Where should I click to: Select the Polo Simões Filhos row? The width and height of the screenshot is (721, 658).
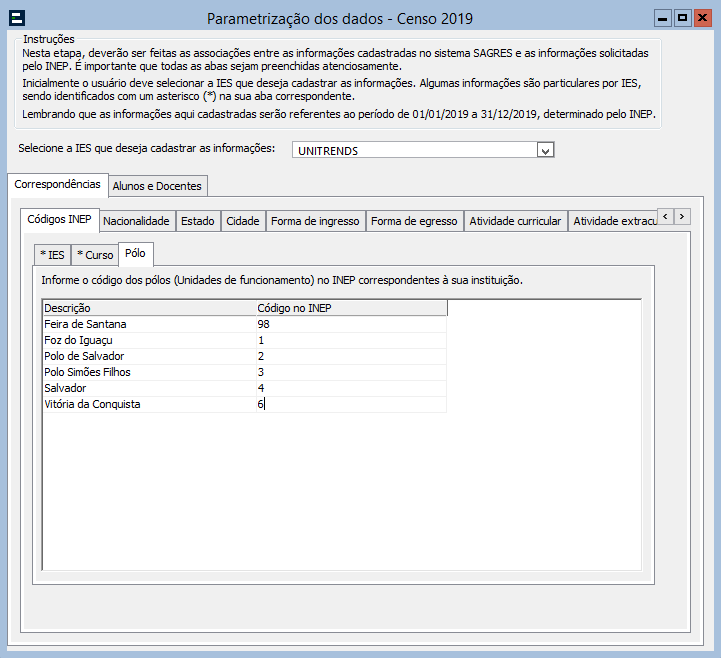pyautogui.click(x=86, y=372)
